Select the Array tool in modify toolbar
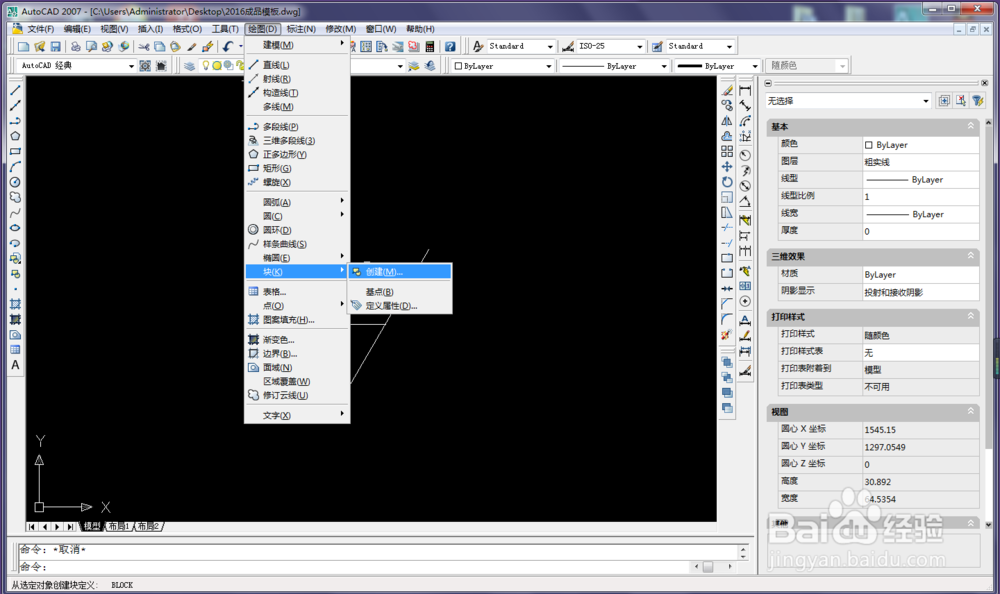This screenshot has height=594, width=1000. point(727,151)
